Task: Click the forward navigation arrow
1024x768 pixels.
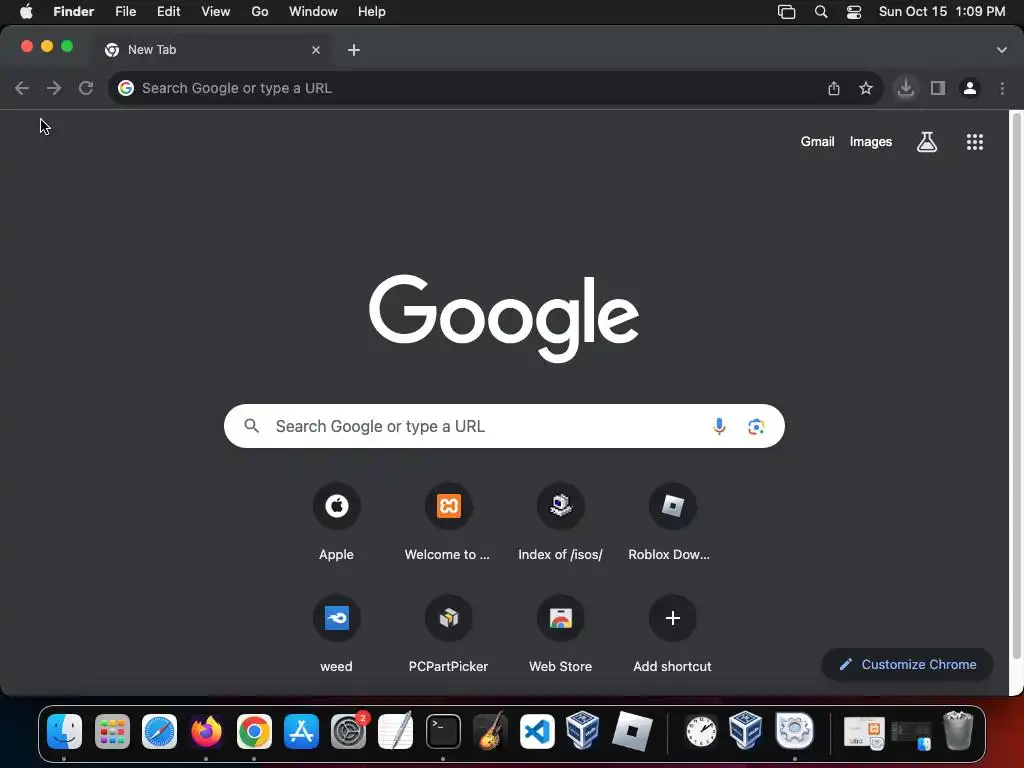Action: (x=54, y=88)
